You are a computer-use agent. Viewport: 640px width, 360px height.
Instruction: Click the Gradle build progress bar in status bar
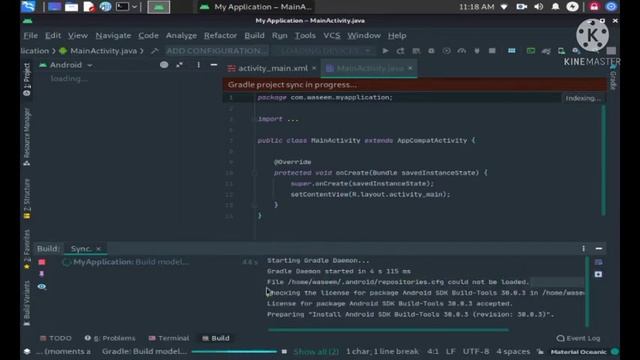234,351
